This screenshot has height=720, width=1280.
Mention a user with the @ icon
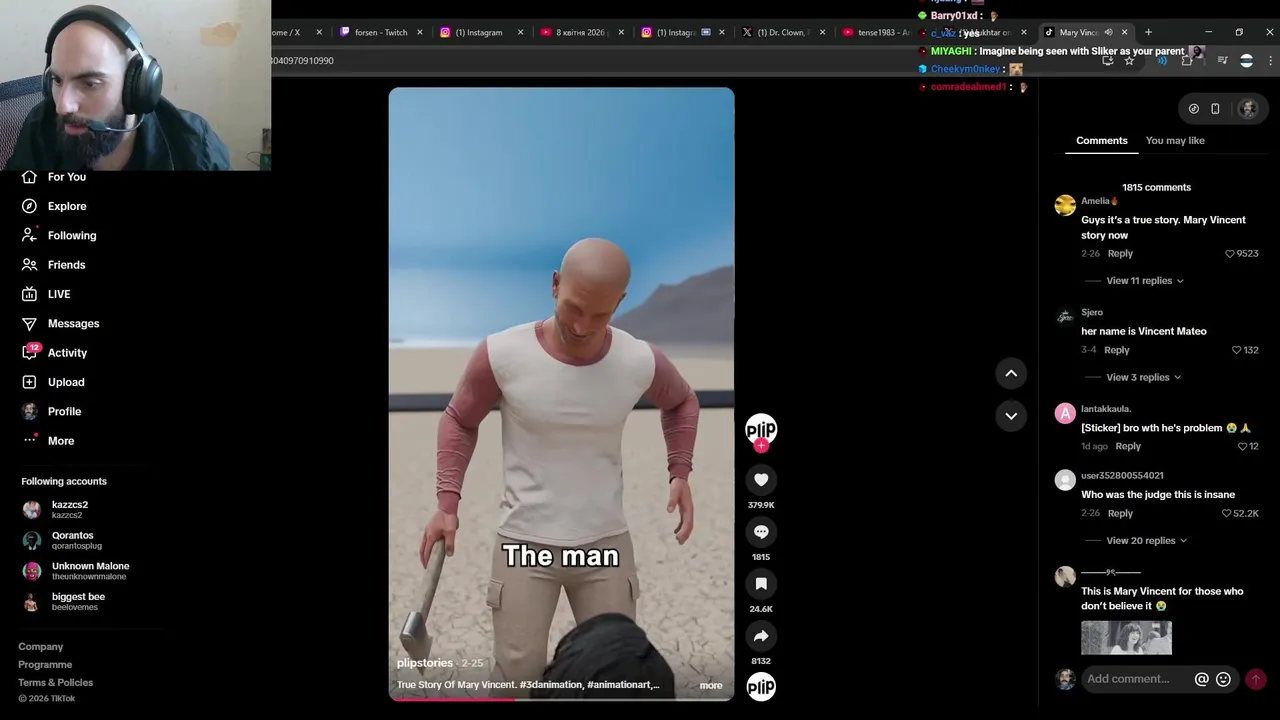point(1202,679)
